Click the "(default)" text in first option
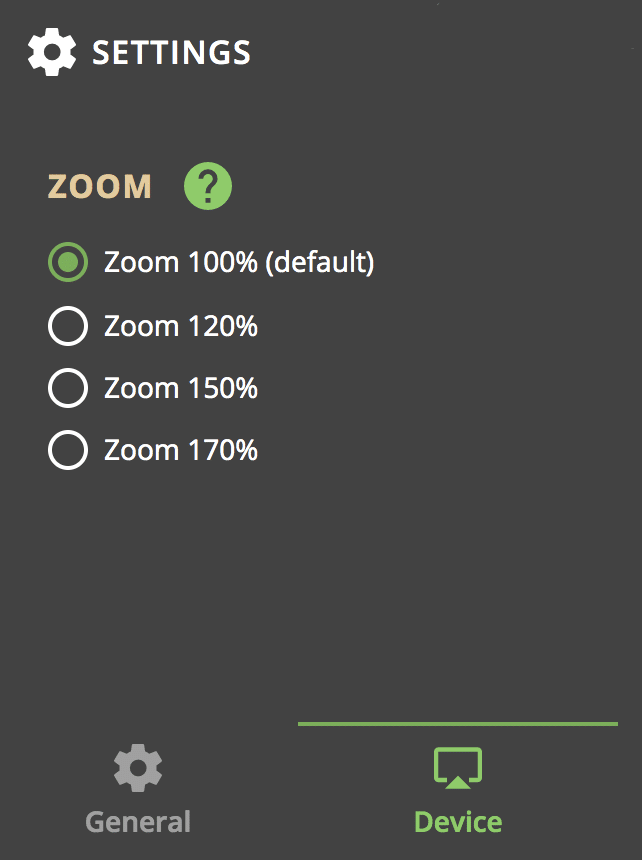 [320, 262]
